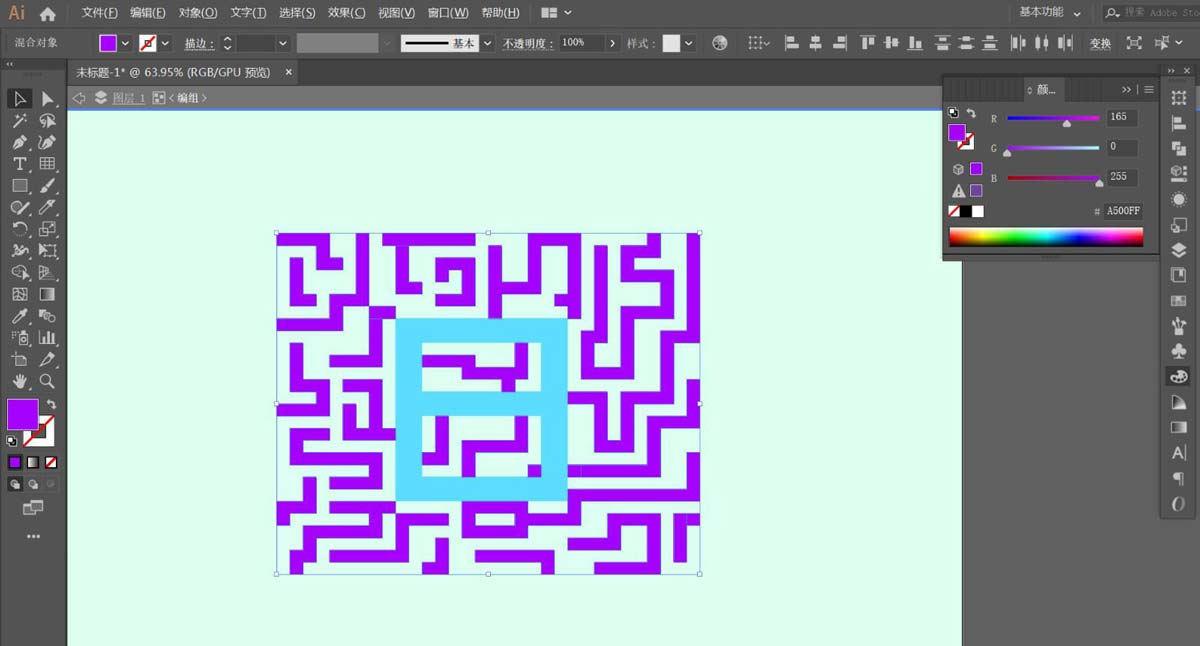
Task: Open the stroke weight dropdown
Action: click(x=283, y=43)
